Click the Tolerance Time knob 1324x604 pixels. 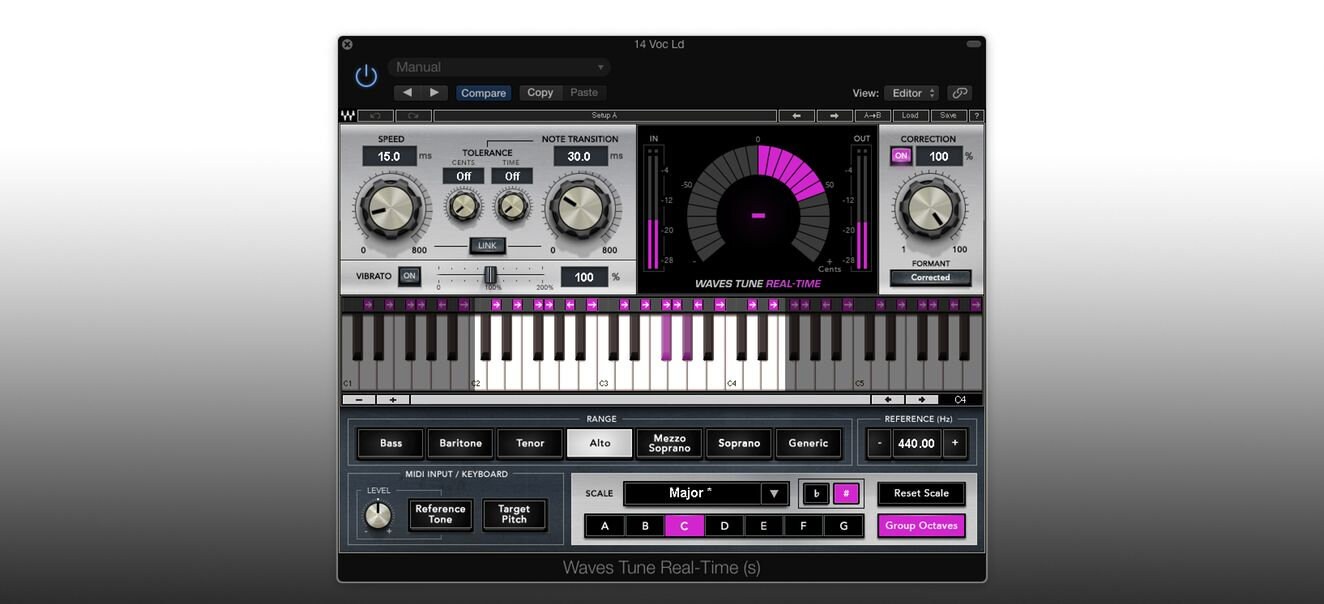[x=512, y=206]
